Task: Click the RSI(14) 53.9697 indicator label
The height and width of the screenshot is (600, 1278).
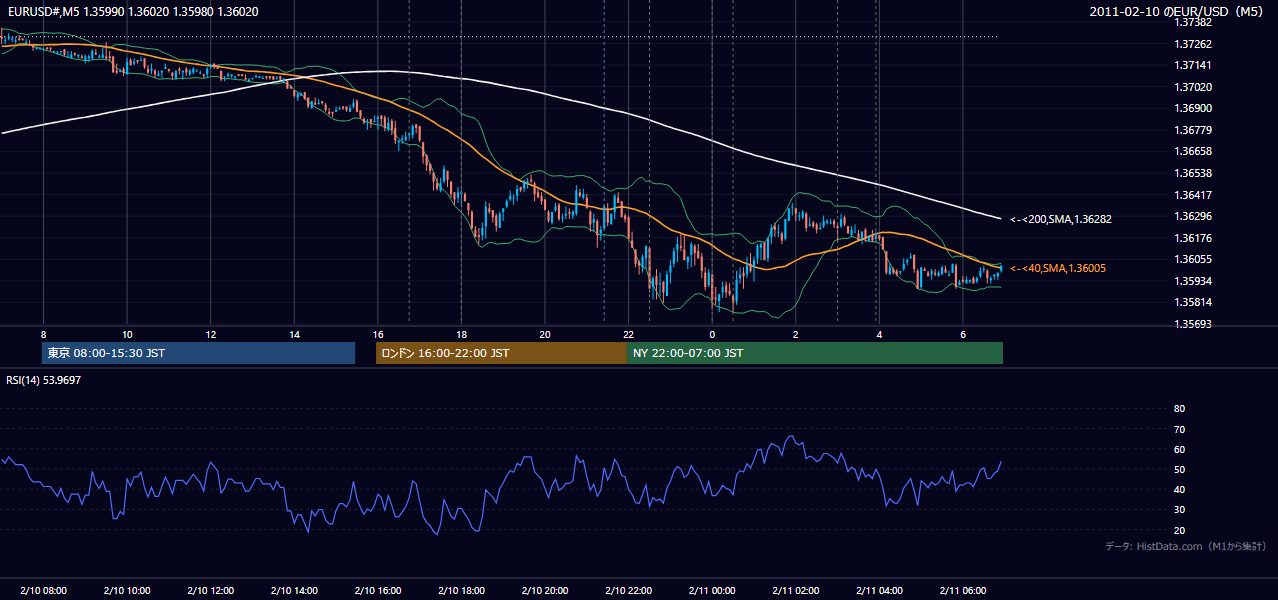Action: (44, 380)
